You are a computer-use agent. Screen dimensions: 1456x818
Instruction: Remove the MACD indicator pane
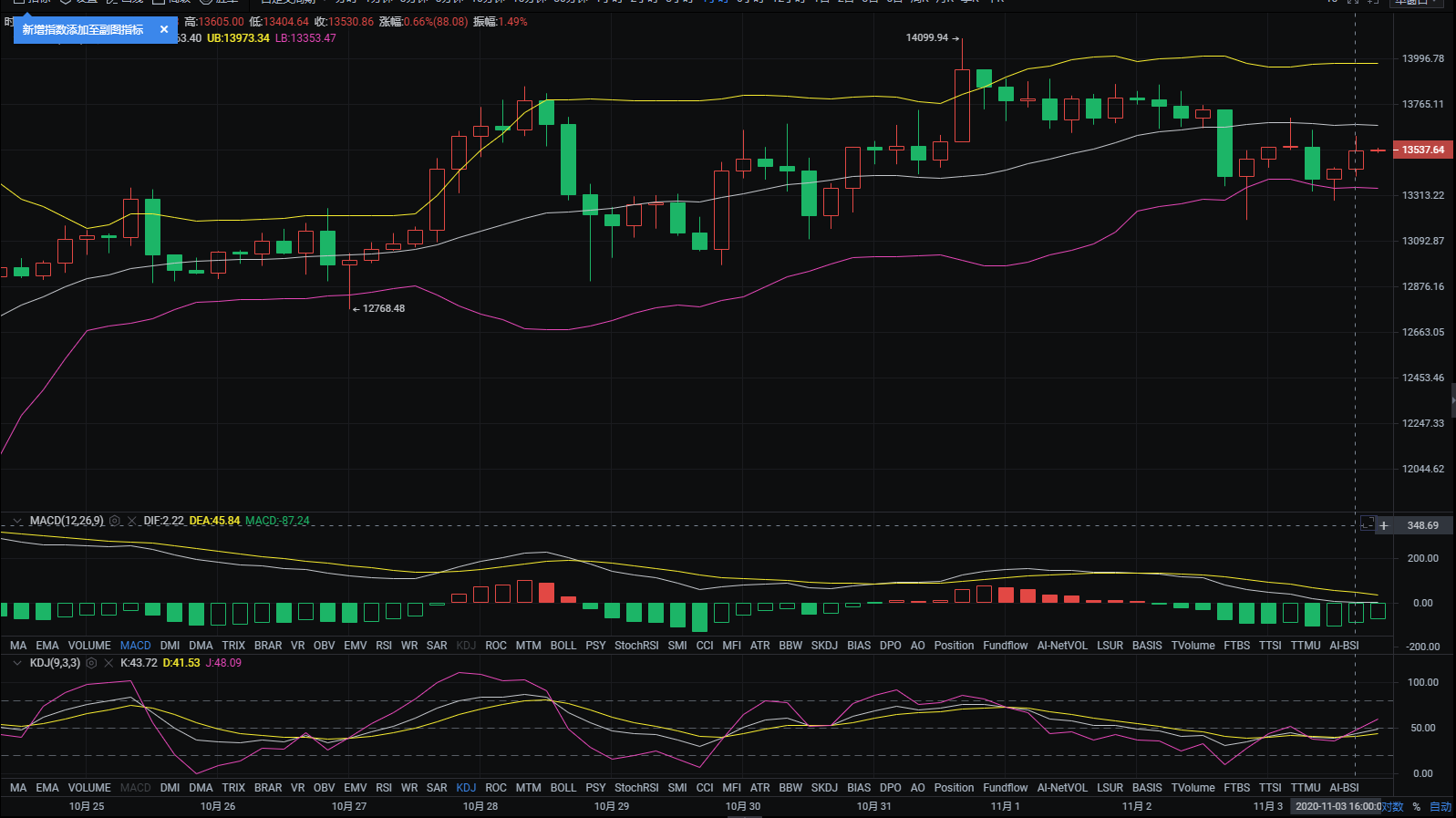132,521
